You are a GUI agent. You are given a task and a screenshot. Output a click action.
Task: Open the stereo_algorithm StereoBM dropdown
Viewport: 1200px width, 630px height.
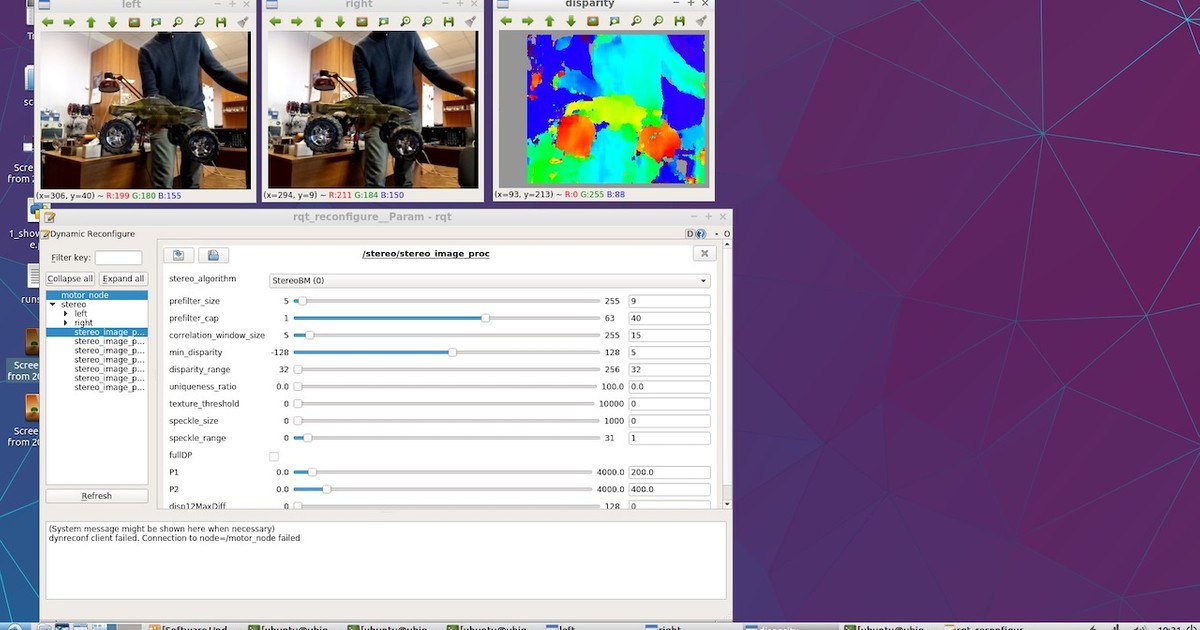(490, 281)
